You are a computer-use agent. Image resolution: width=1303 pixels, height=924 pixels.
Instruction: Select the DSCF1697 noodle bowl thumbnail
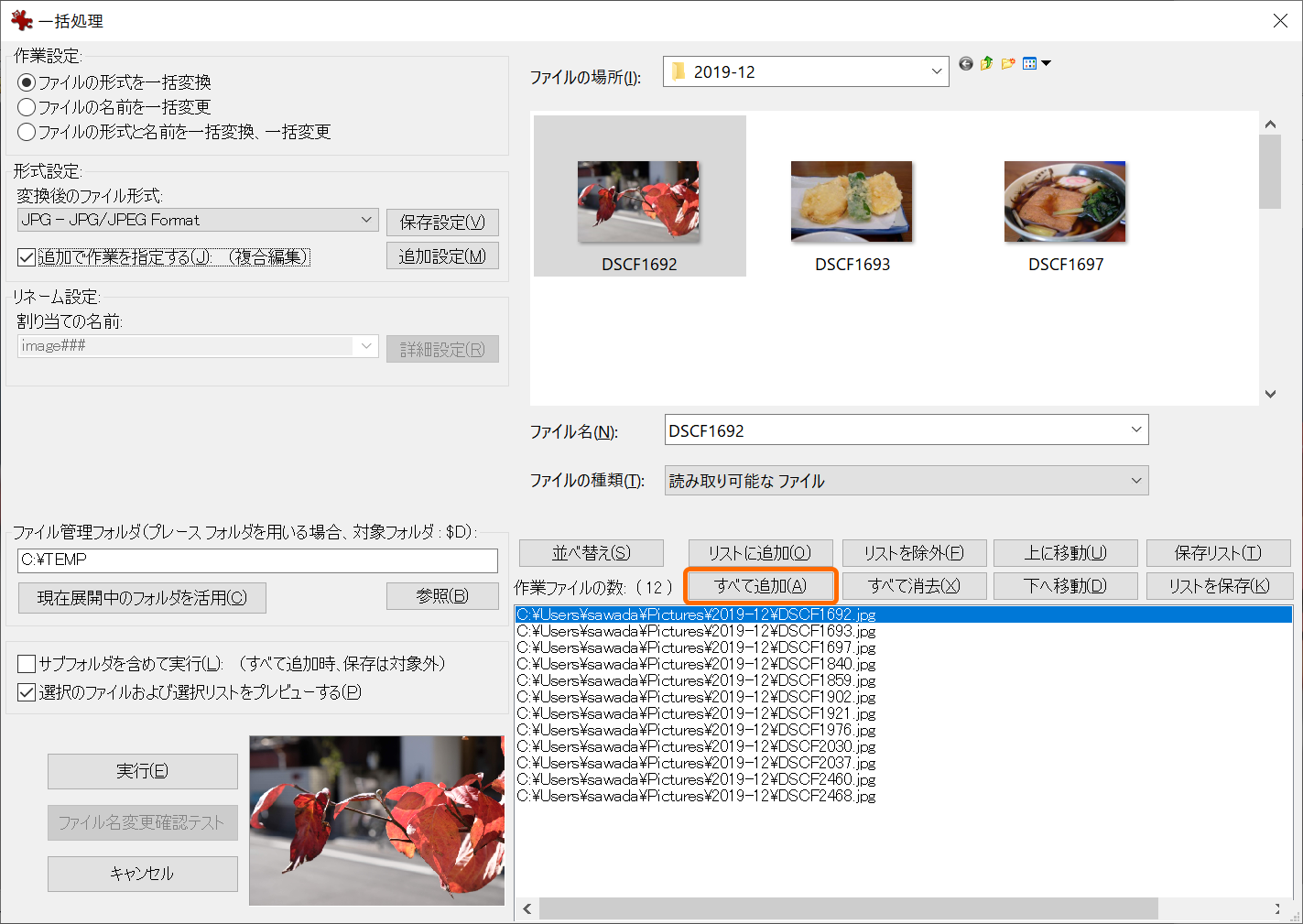[1065, 201]
